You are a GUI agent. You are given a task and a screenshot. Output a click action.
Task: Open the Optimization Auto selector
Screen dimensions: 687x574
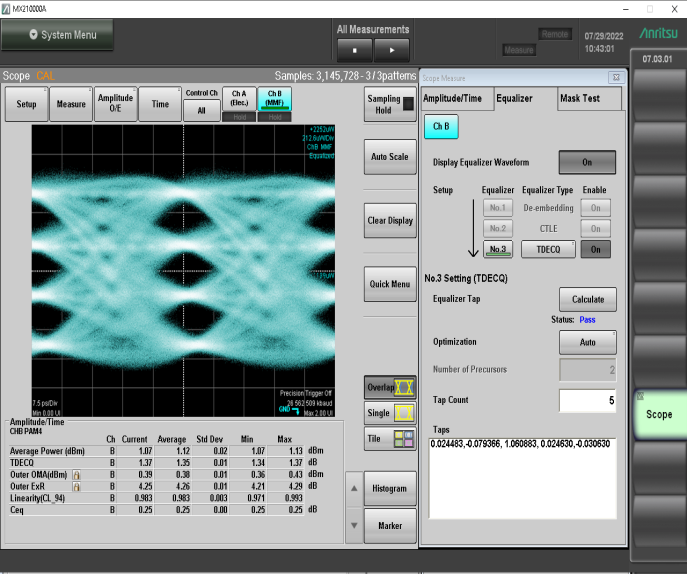point(587,342)
